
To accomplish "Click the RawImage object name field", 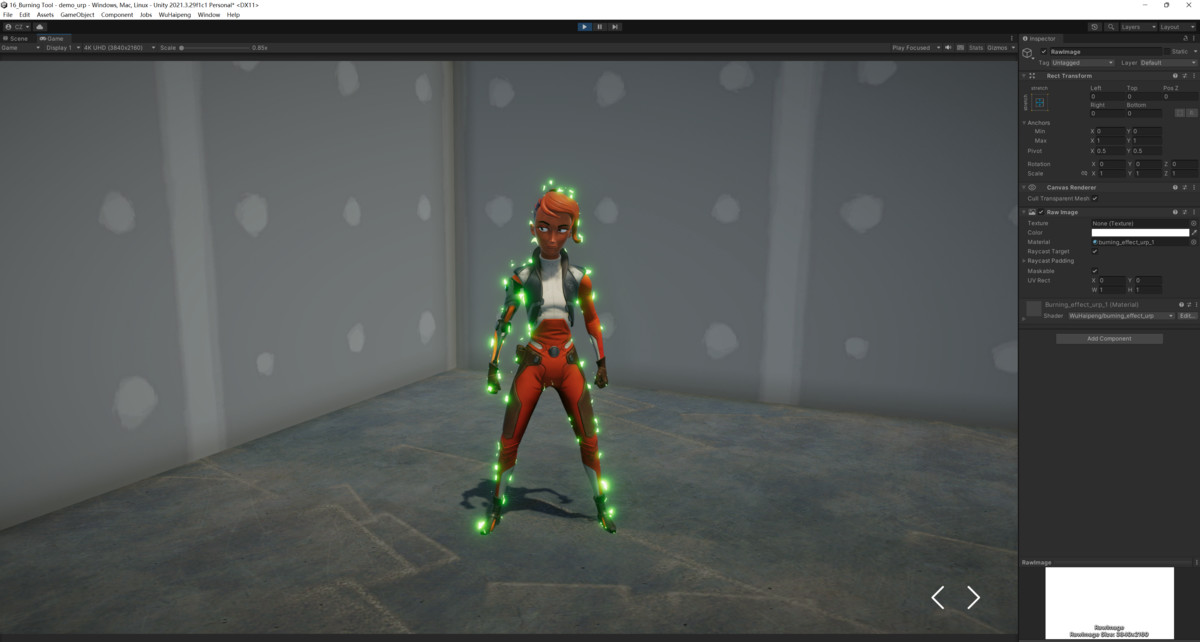I will tap(1106, 51).
